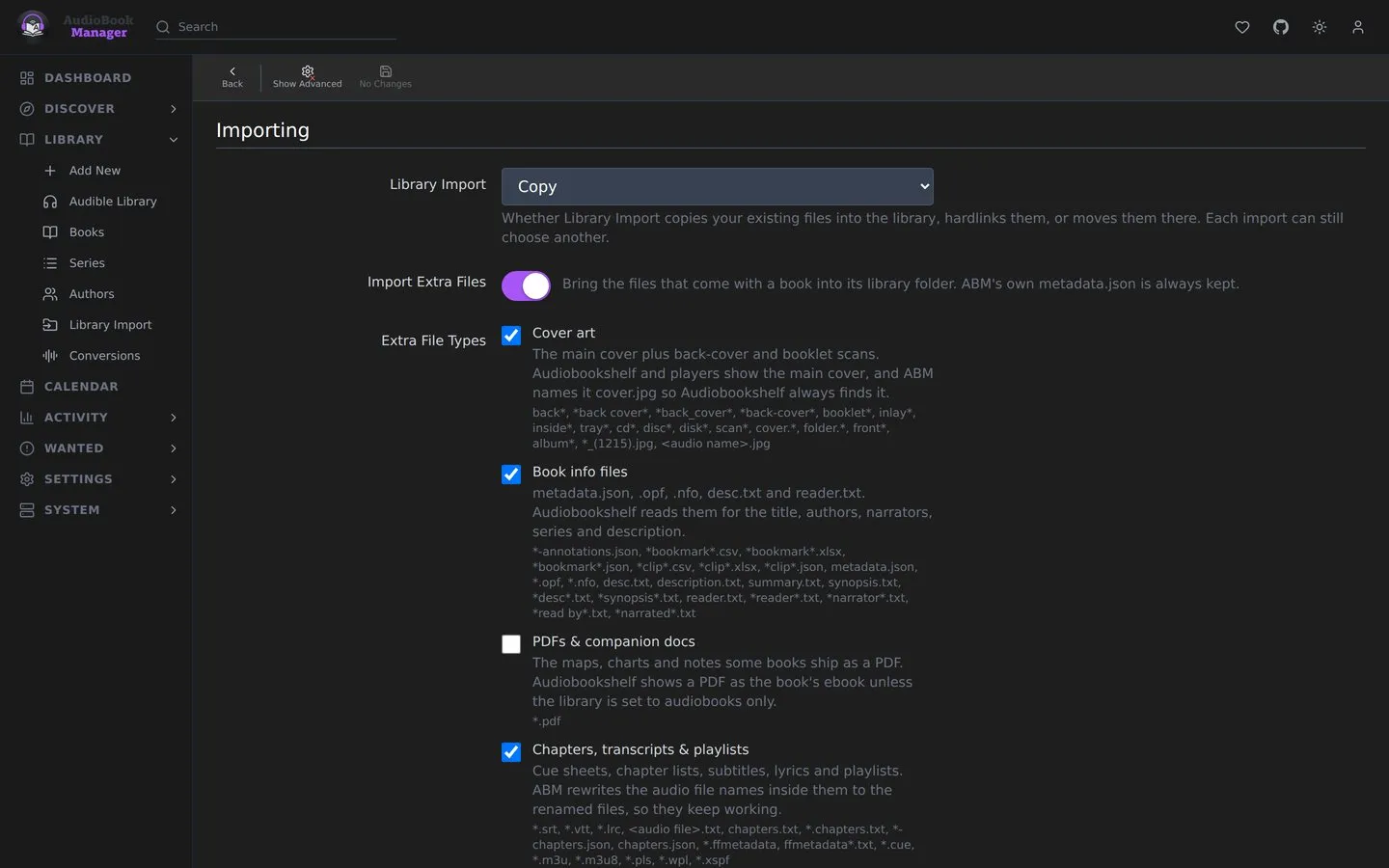Uncheck the Cover art checkbox
Image resolution: width=1389 pixels, height=868 pixels.
click(x=511, y=336)
